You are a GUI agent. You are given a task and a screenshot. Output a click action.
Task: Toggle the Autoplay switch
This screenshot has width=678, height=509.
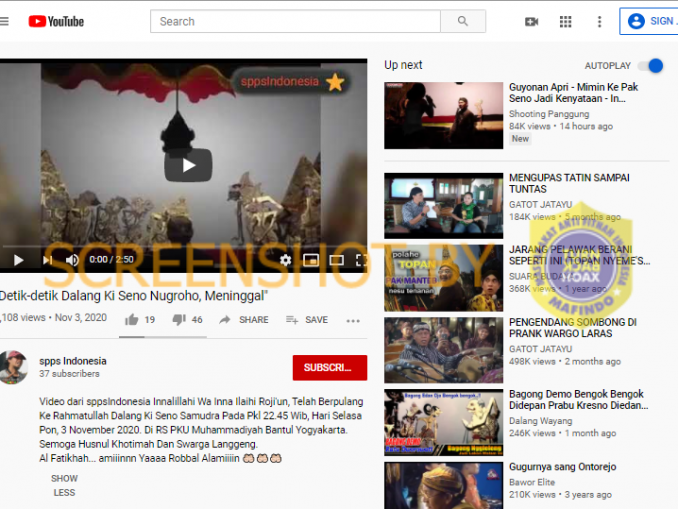(652, 66)
